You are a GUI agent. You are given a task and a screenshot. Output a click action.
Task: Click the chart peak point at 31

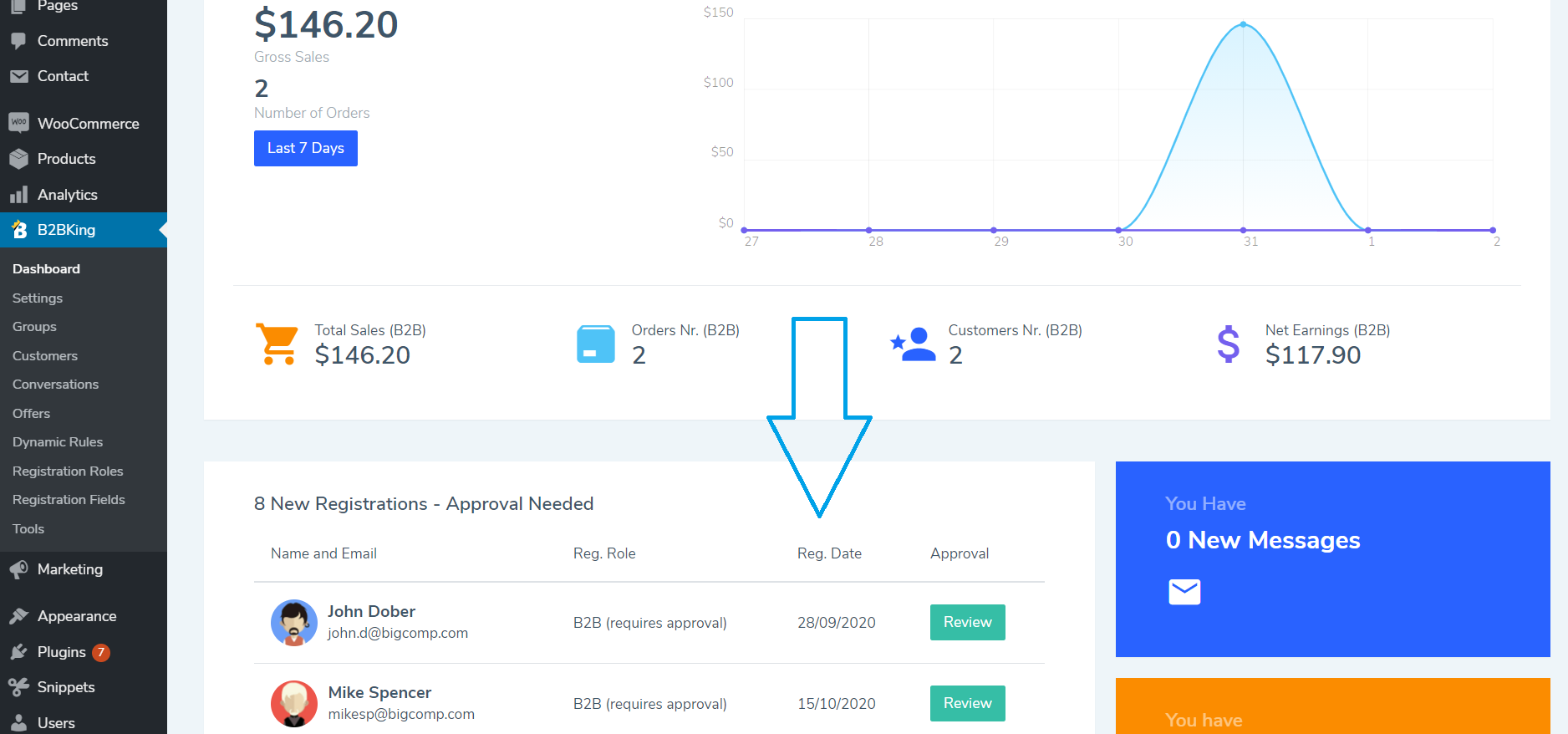(x=1243, y=24)
